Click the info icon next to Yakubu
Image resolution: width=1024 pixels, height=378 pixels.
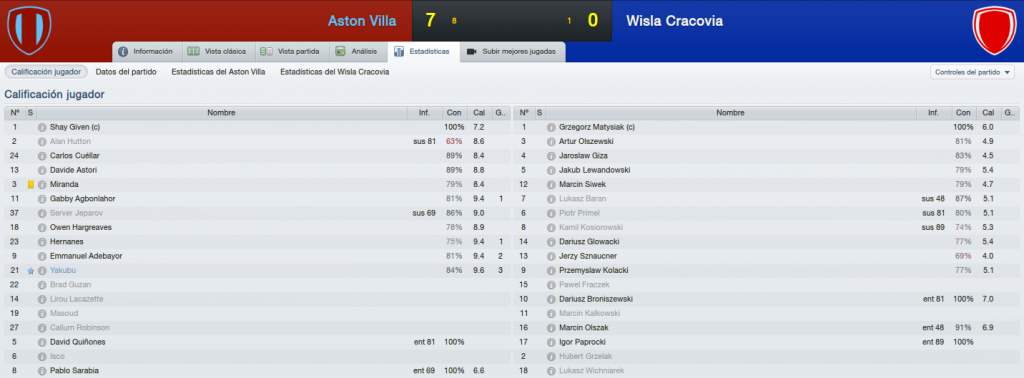(42, 271)
